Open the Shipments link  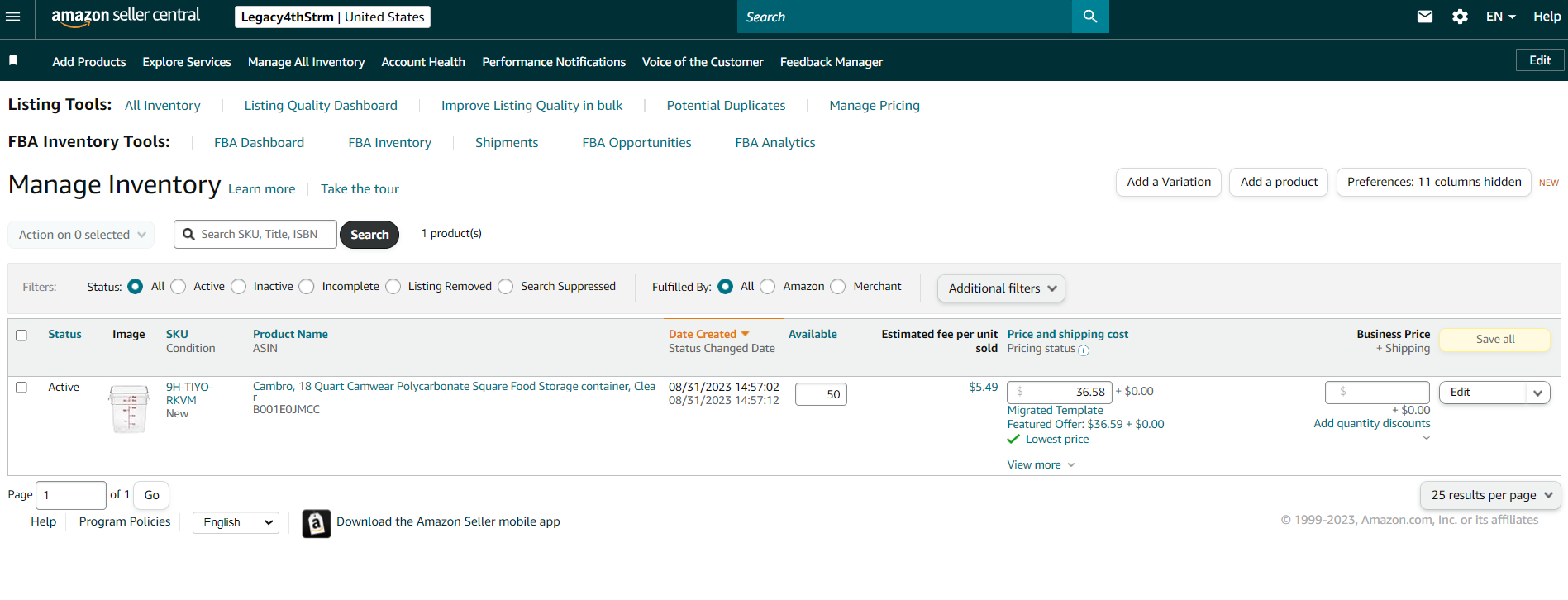(x=507, y=143)
